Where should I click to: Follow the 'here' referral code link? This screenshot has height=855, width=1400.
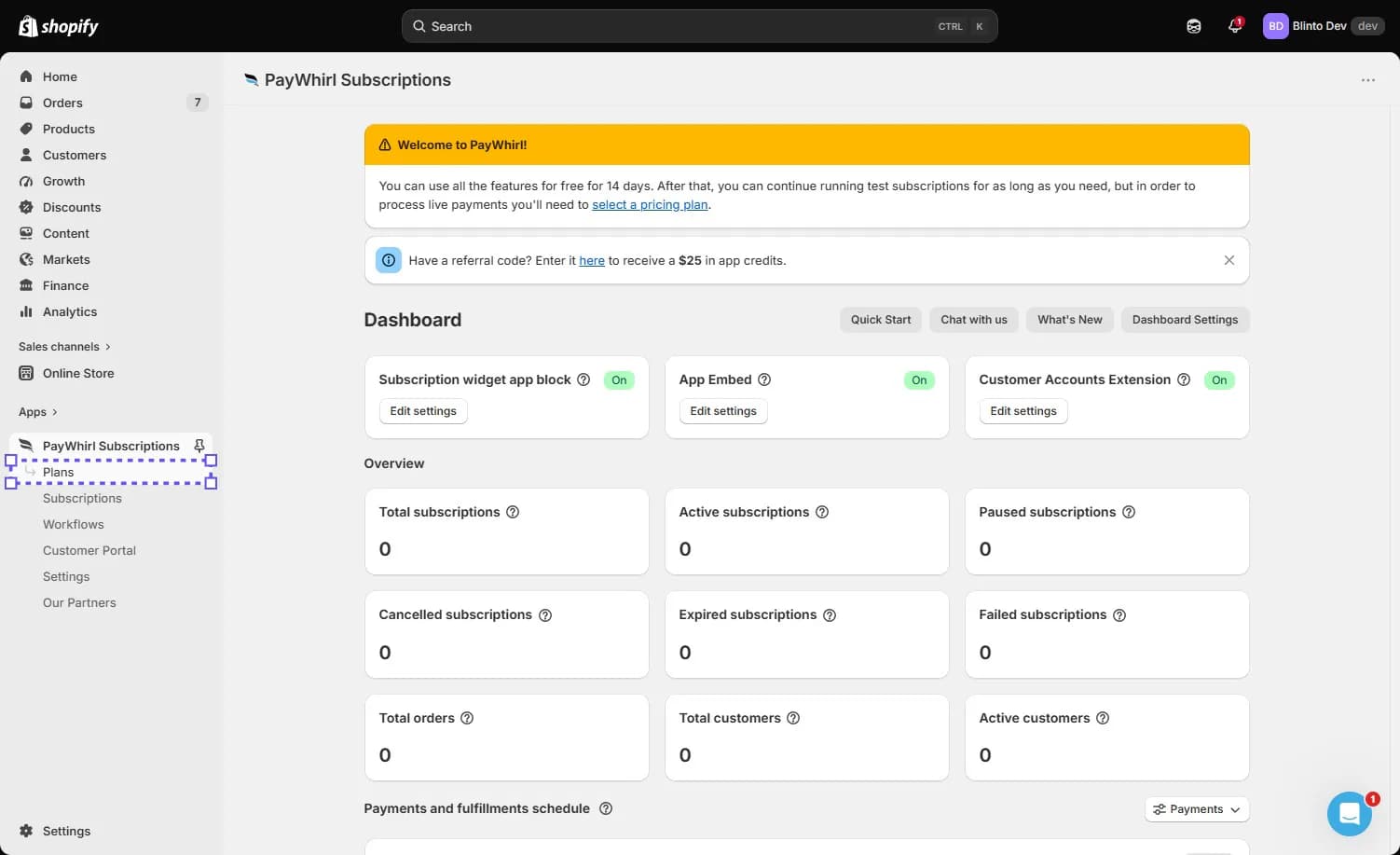click(x=592, y=260)
